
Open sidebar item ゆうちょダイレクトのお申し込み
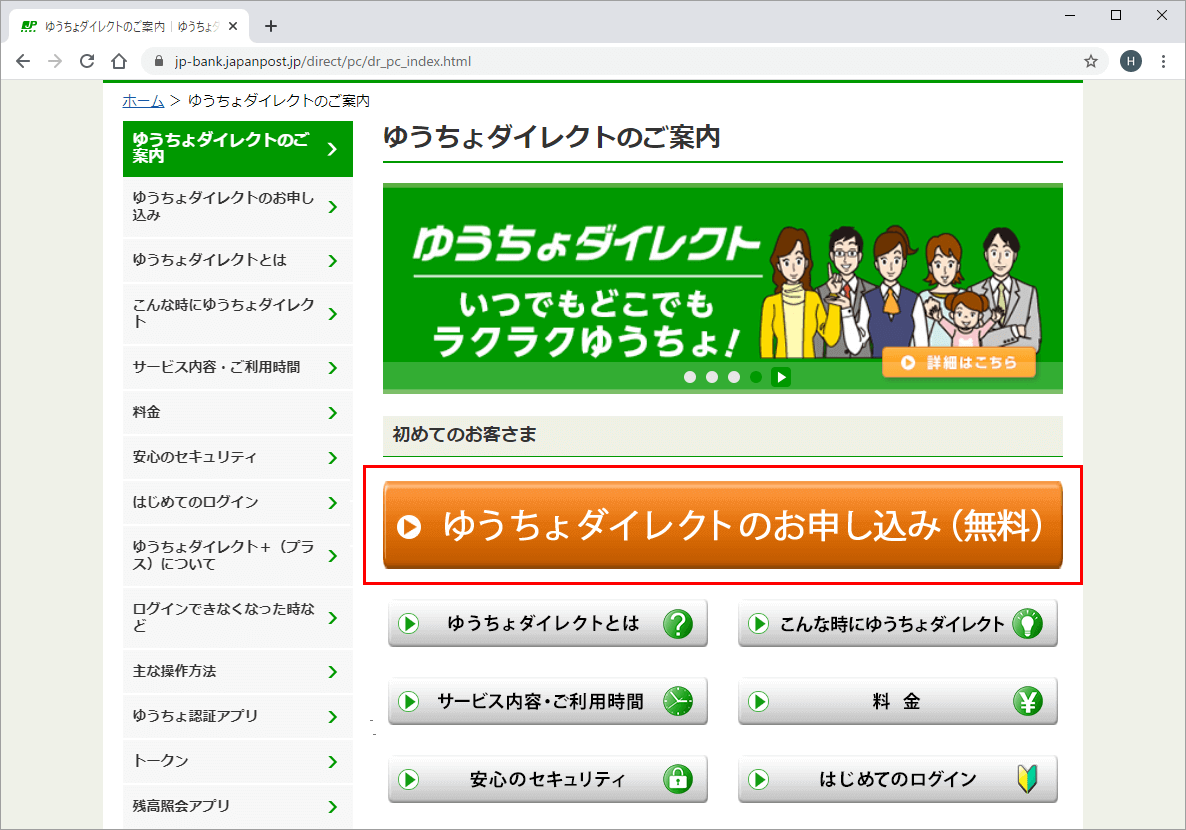tap(238, 207)
